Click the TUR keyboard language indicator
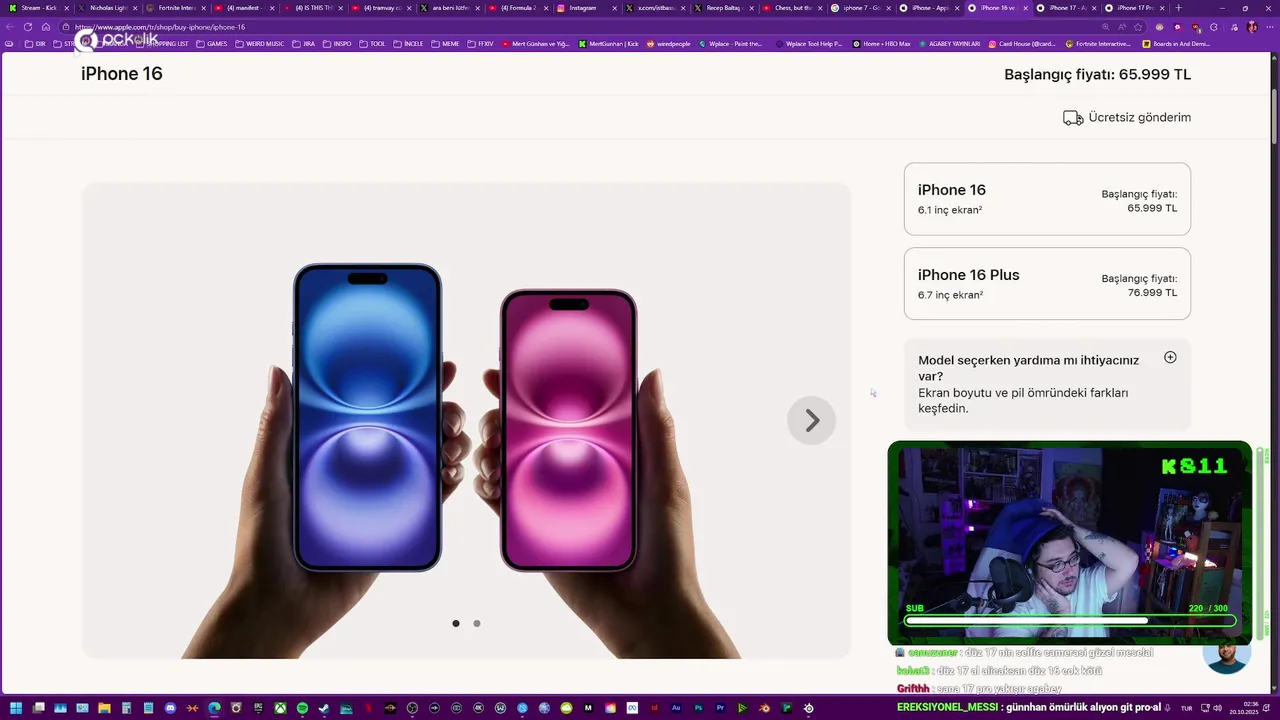 click(1186, 709)
